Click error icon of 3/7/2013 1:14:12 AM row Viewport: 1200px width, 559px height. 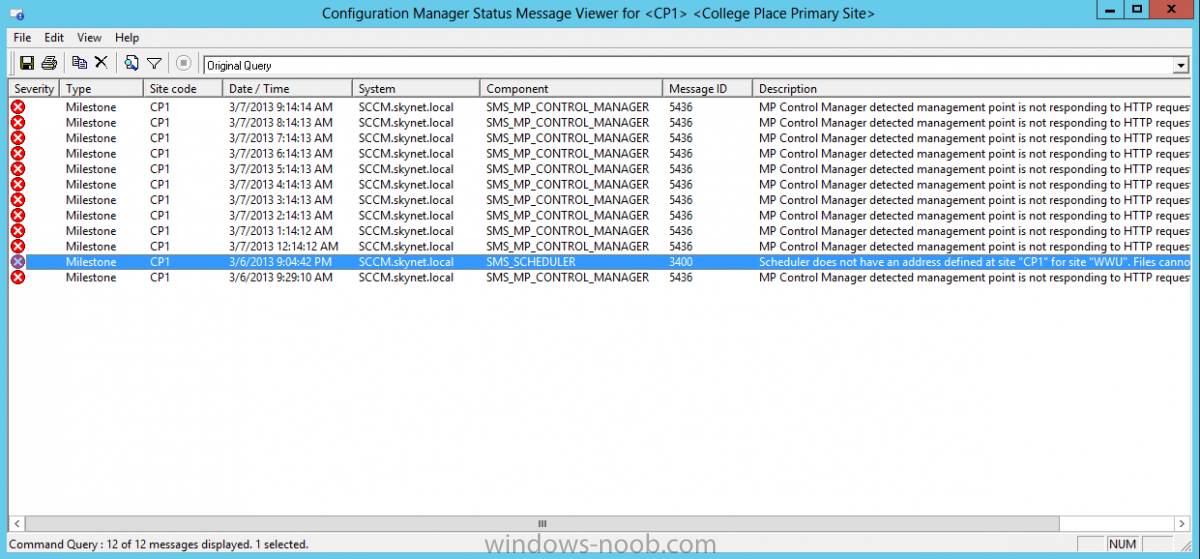point(18,231)
